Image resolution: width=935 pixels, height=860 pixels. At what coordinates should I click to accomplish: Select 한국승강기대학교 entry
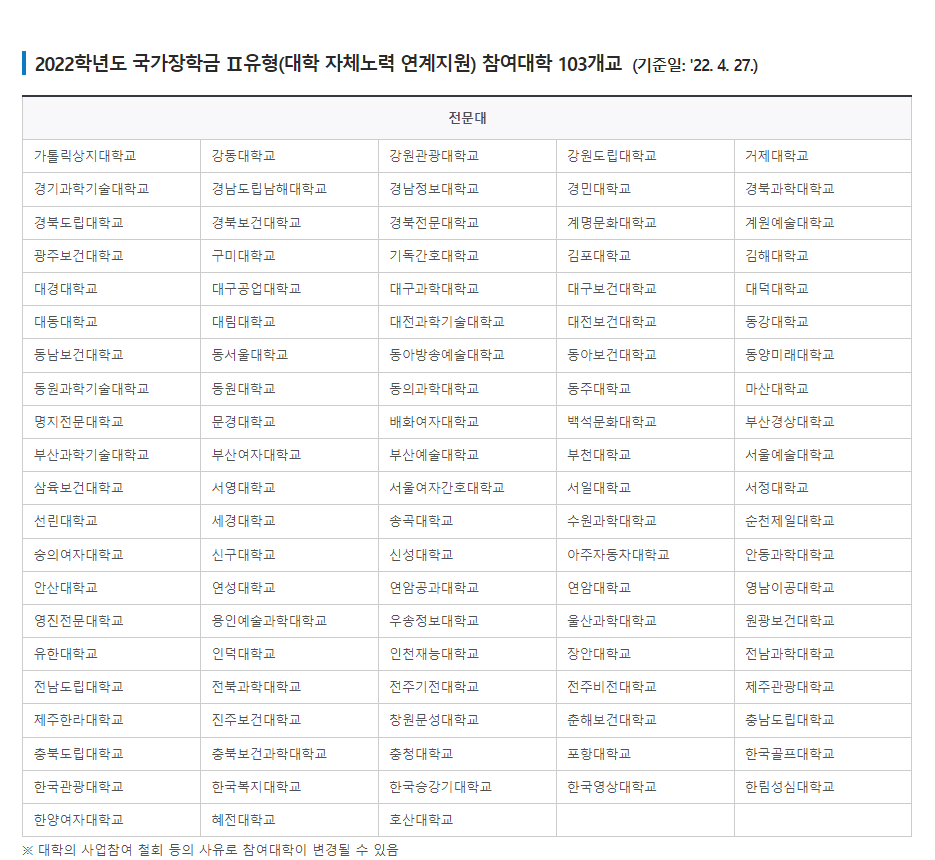click(467, 787)
